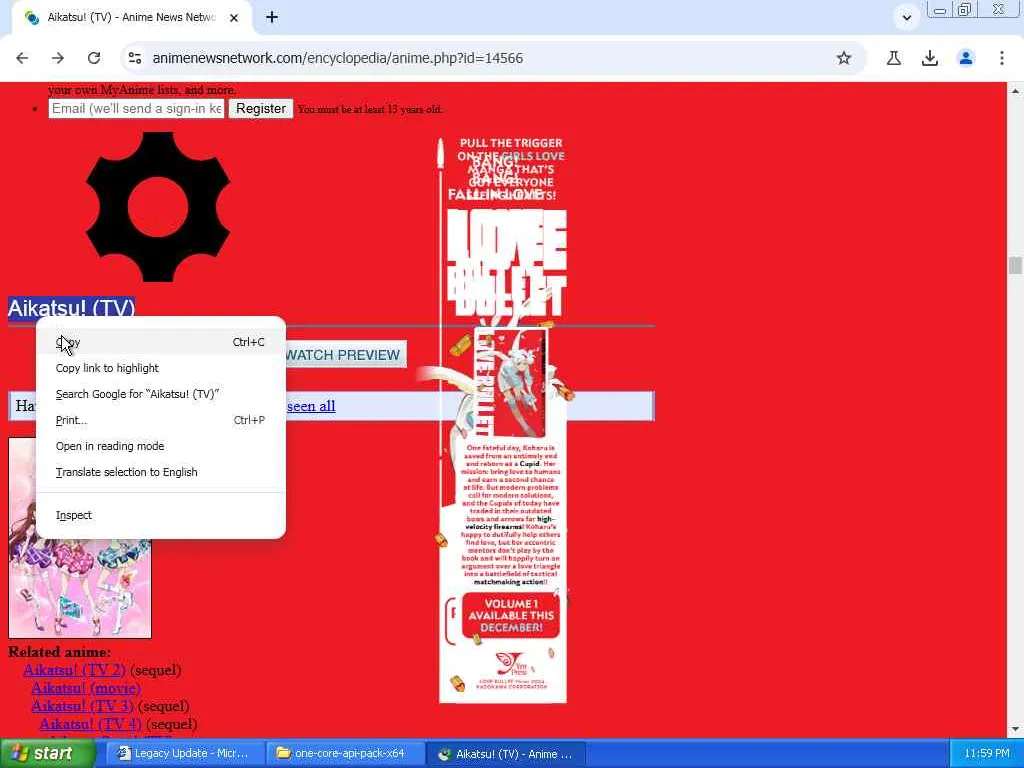Viewport: 1024px width, 768px height.
Task: Go back to the previous page
Action: [x=22, y=58]
